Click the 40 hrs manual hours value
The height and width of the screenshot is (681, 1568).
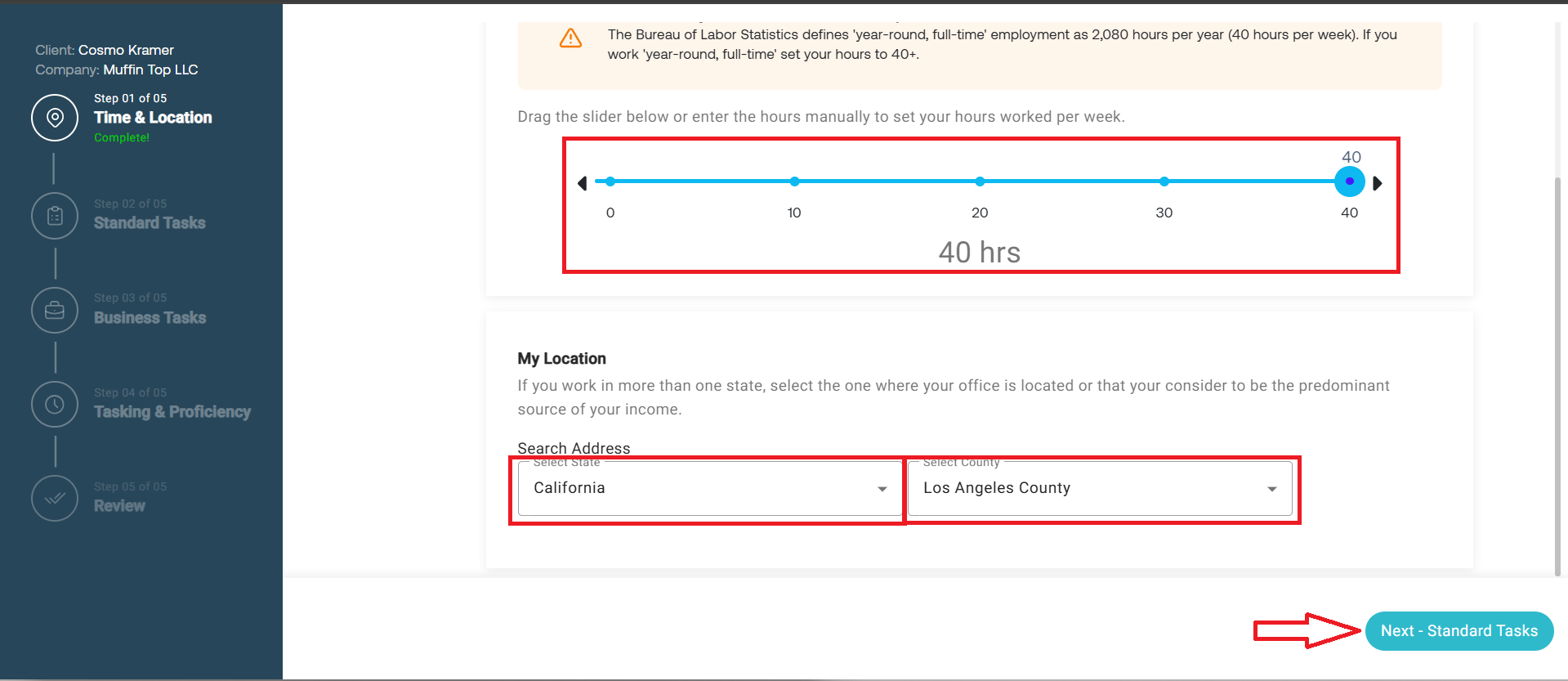click(979, 252)
